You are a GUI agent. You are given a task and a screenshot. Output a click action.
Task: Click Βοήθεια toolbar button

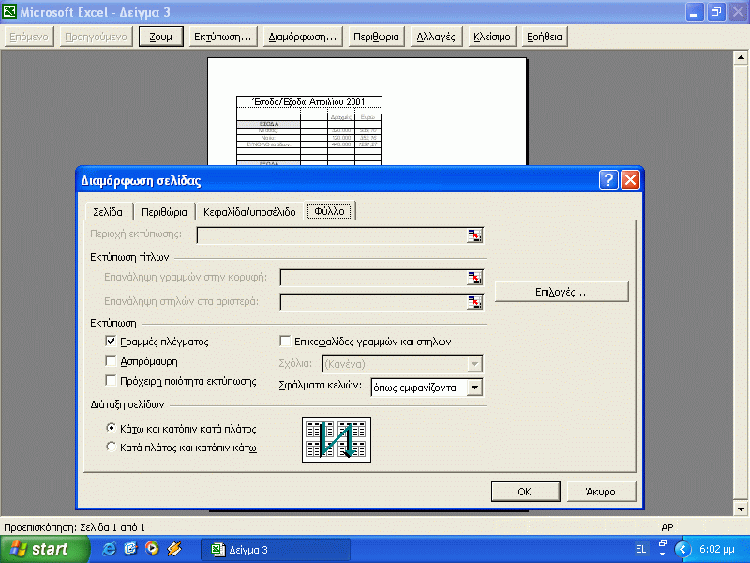545,37
